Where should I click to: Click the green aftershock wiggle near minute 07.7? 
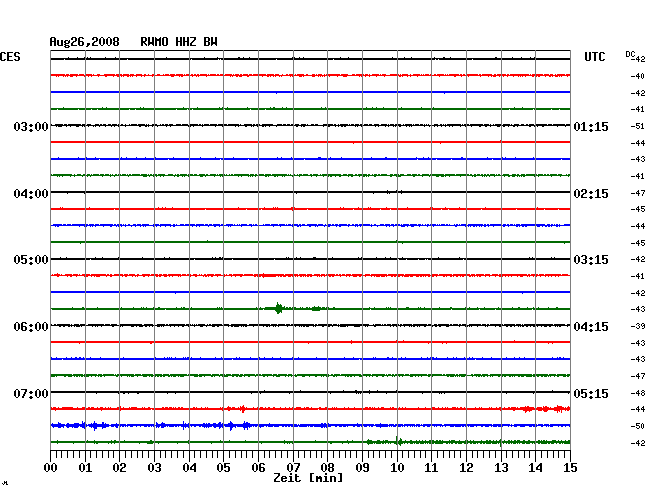click(316, 308)
